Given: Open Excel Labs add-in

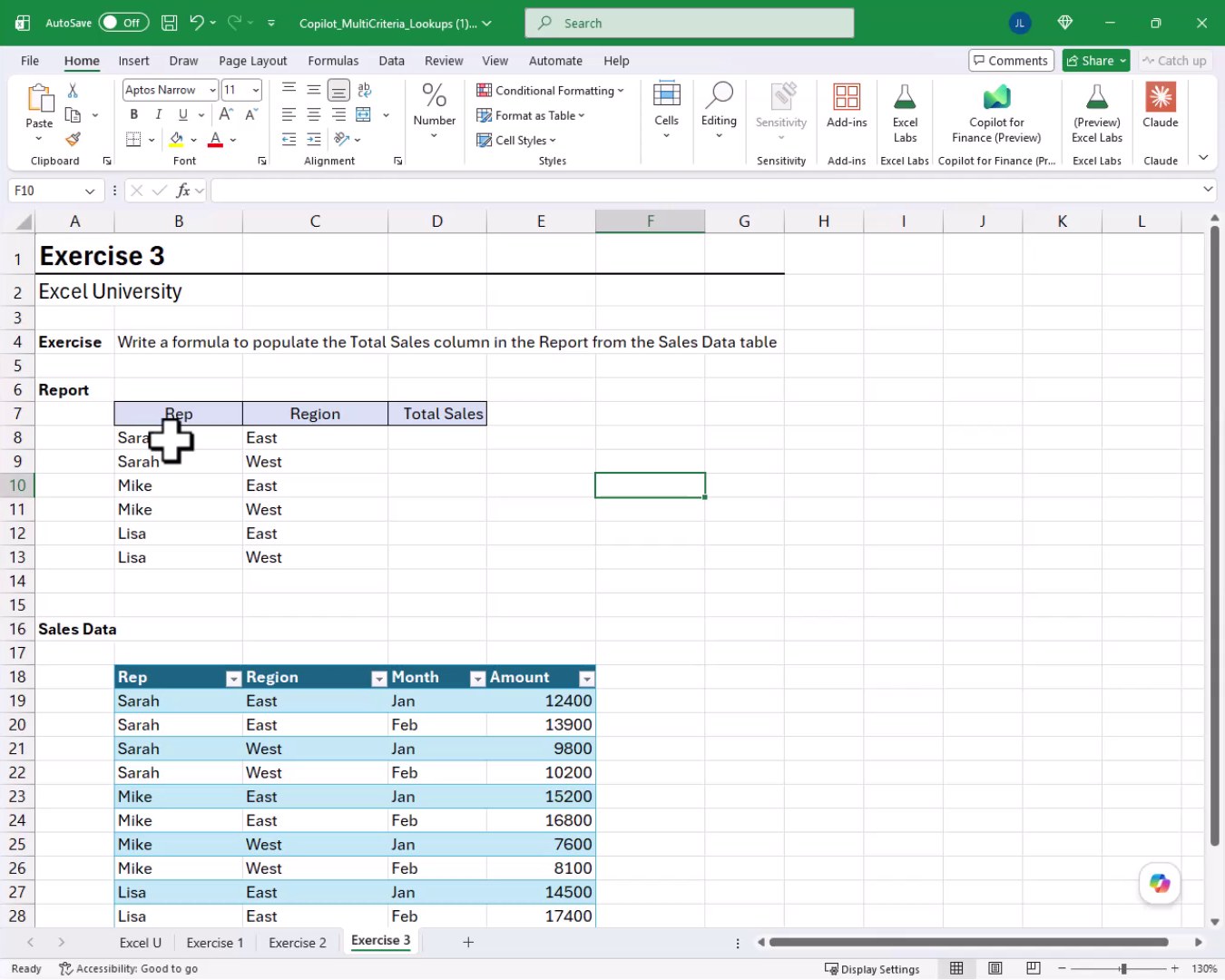Looking at the screenshot, I should [x=905, y=113].
